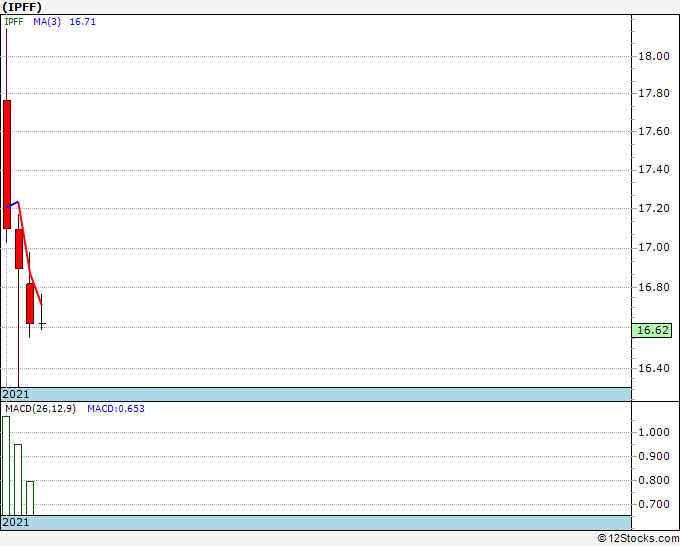Click the third red candlestick near 16.80
The height and width of the screenshot is (546, 680).
(x=30, y=304)
